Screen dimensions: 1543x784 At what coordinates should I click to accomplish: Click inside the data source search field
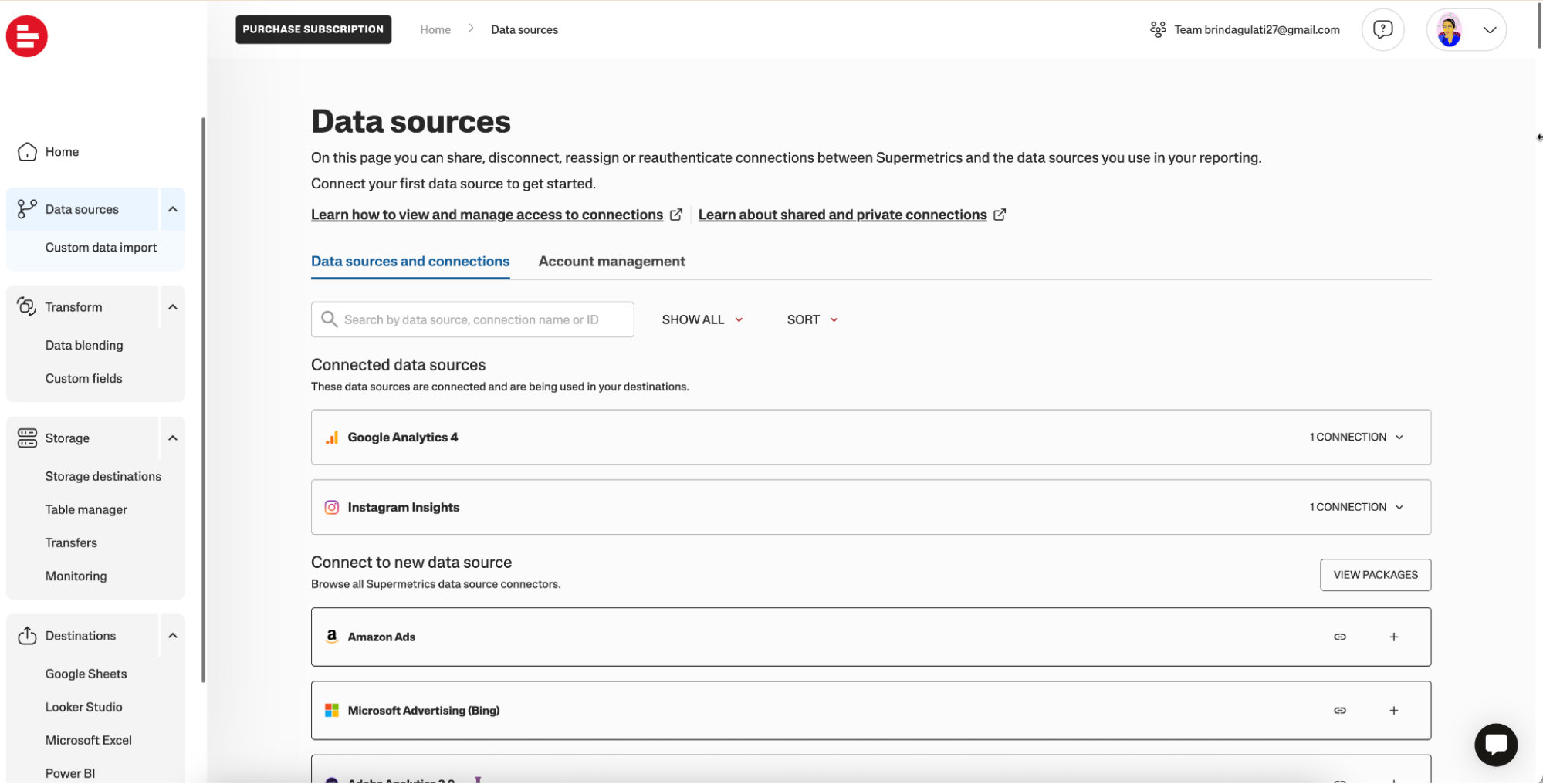point(472,319)
